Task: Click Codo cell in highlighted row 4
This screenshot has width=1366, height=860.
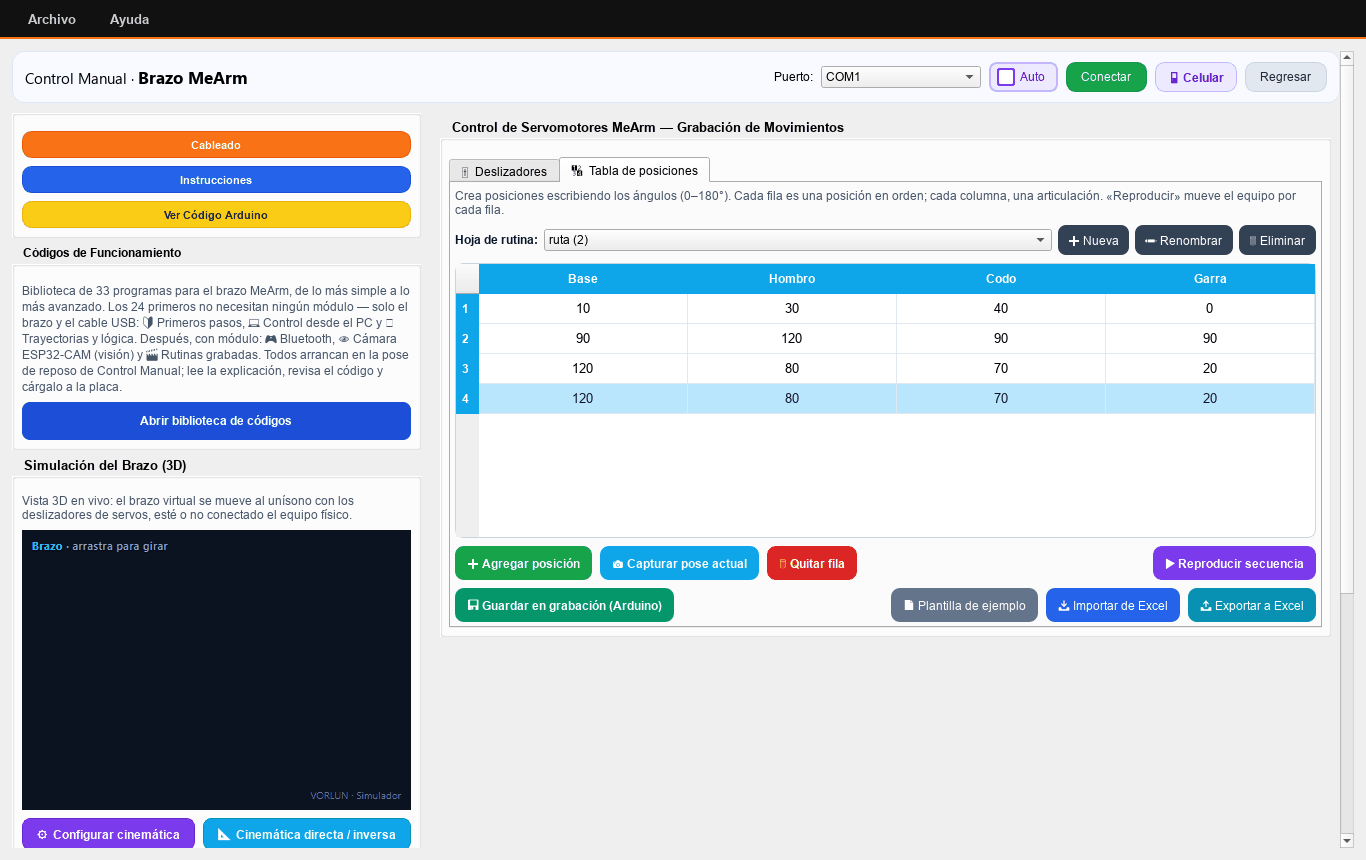Action: tap(1001, 399)
